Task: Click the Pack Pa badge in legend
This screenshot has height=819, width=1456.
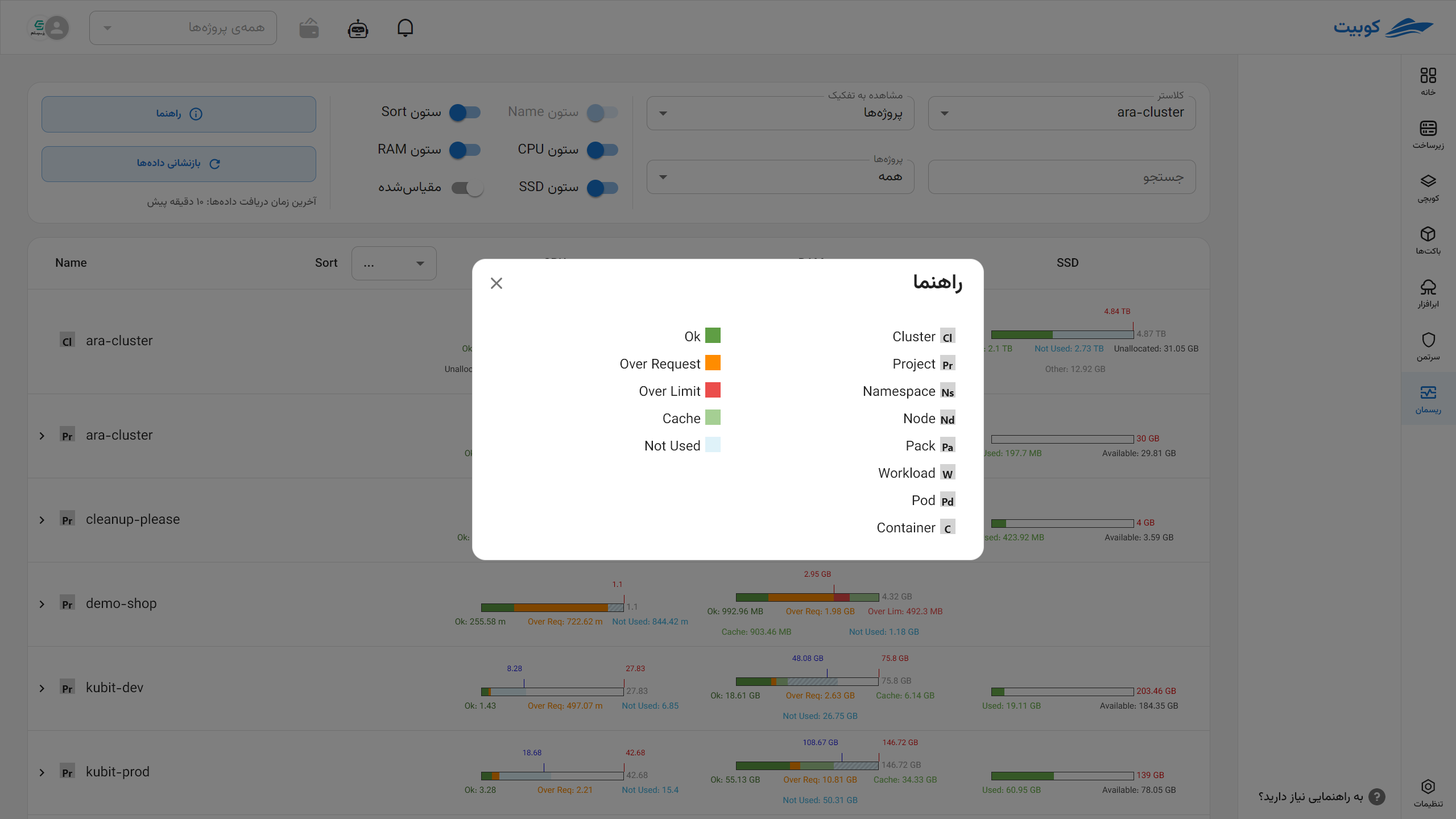Action: (948, 445)
